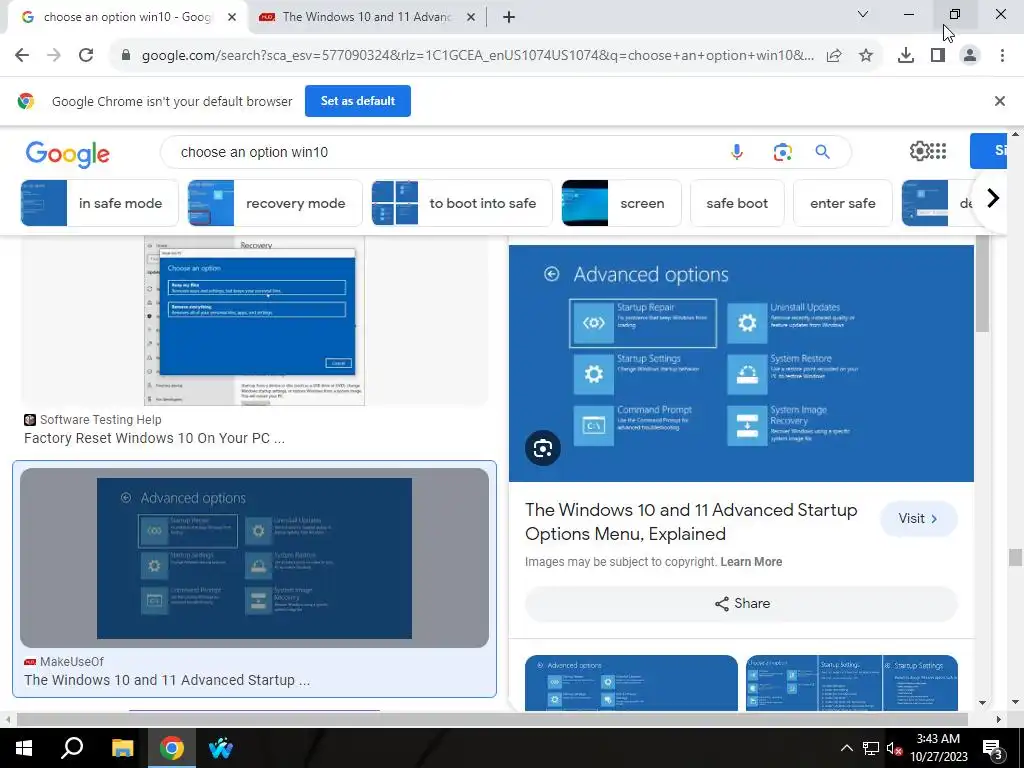Share this page via the address bar icon
The width and height of the screenshot is (1024, 768).
coord(834,56)
